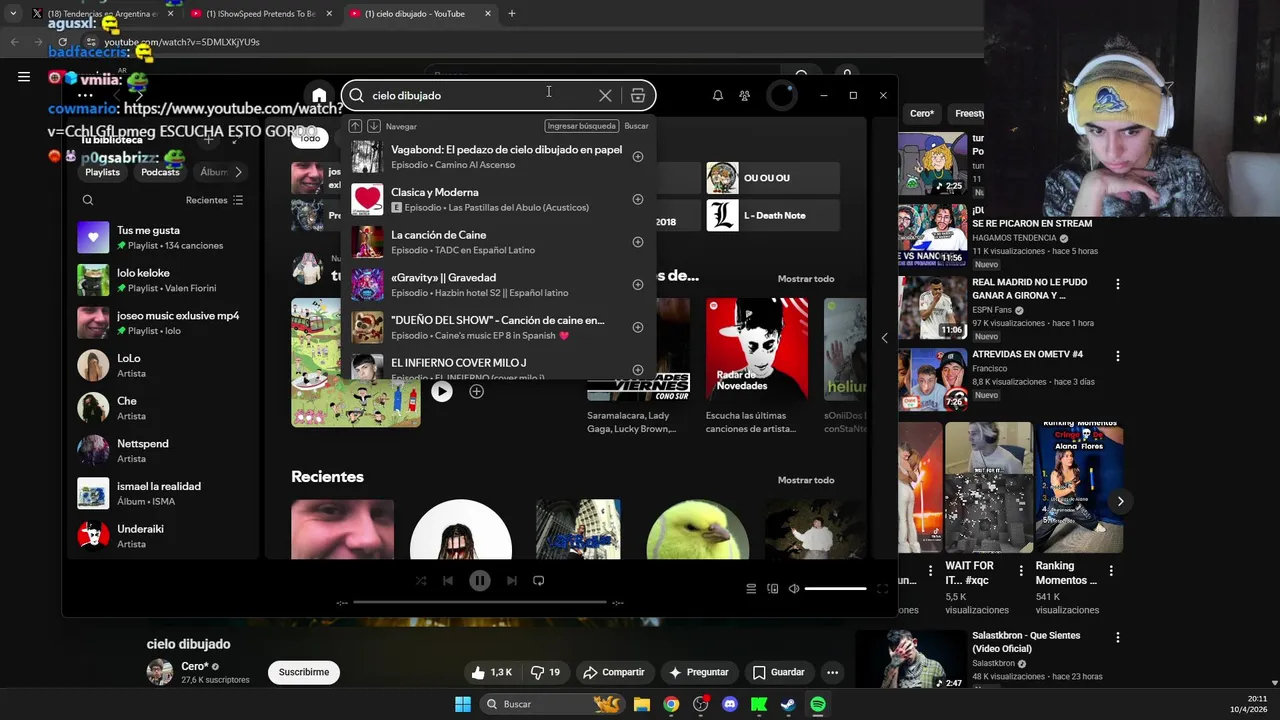The image size is (1280, 720).
Task: Add «Gravity» || Gravedad with plus icon
Action: coord(638,284)
